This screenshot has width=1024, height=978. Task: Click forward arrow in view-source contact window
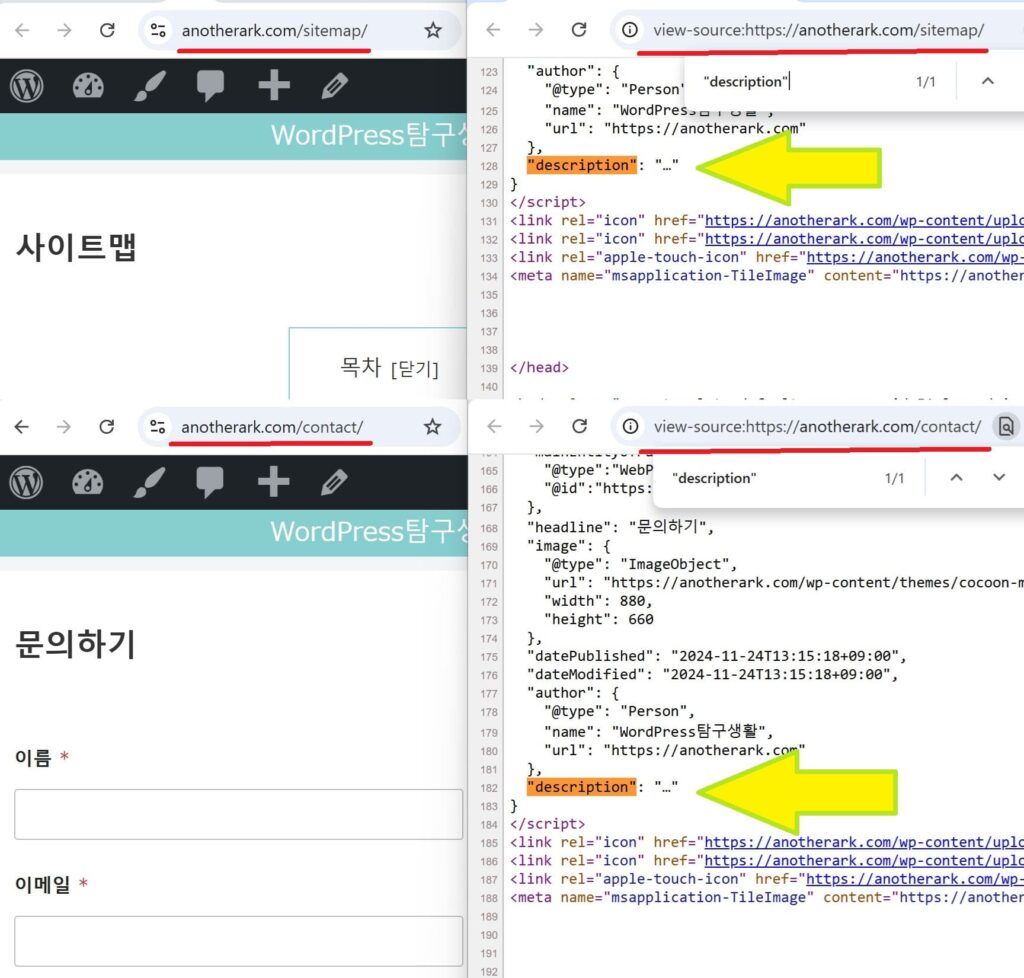pos(536,426)
